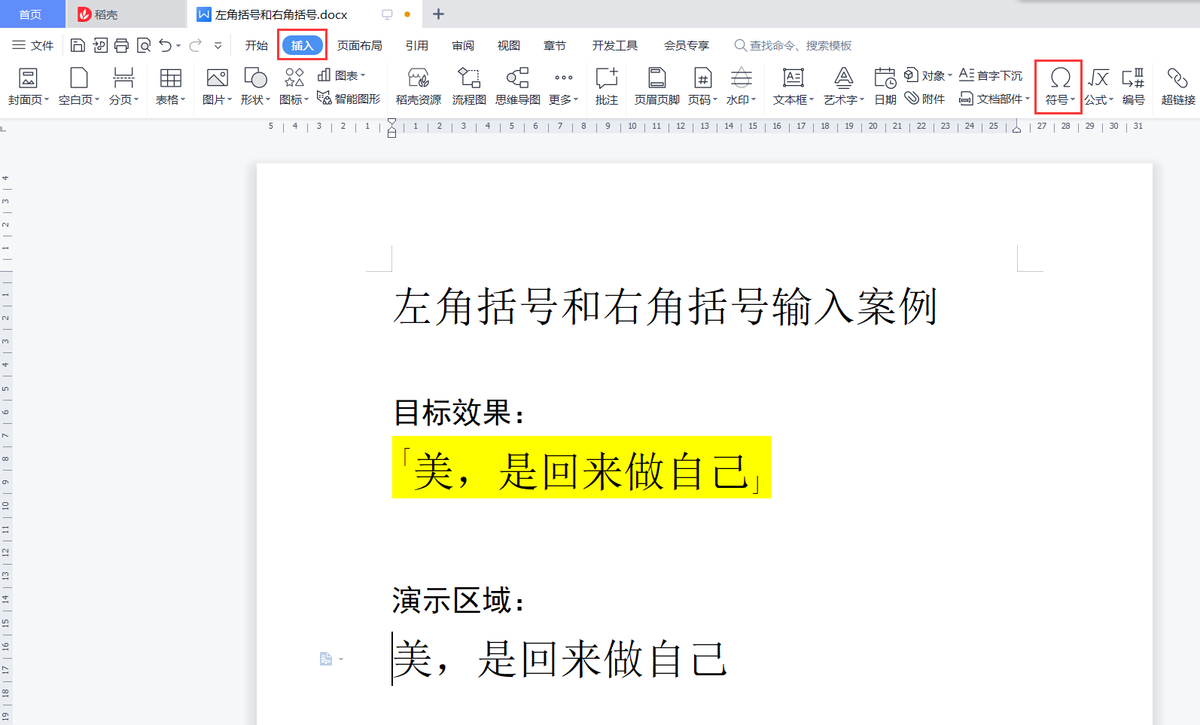This screenshot has height=725, width=1200.
Task: Insert a blank page (空白页)
Action: coord(78,87)
